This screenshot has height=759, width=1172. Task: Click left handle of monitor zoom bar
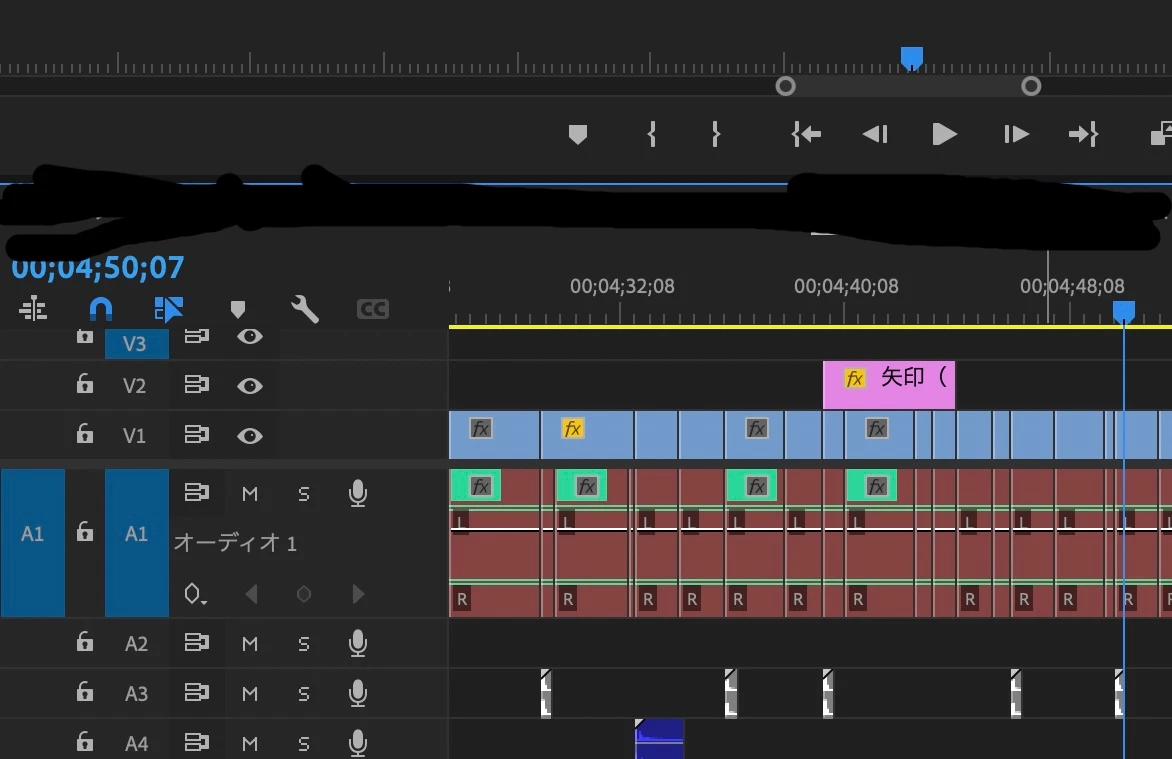tap(785, 86)
